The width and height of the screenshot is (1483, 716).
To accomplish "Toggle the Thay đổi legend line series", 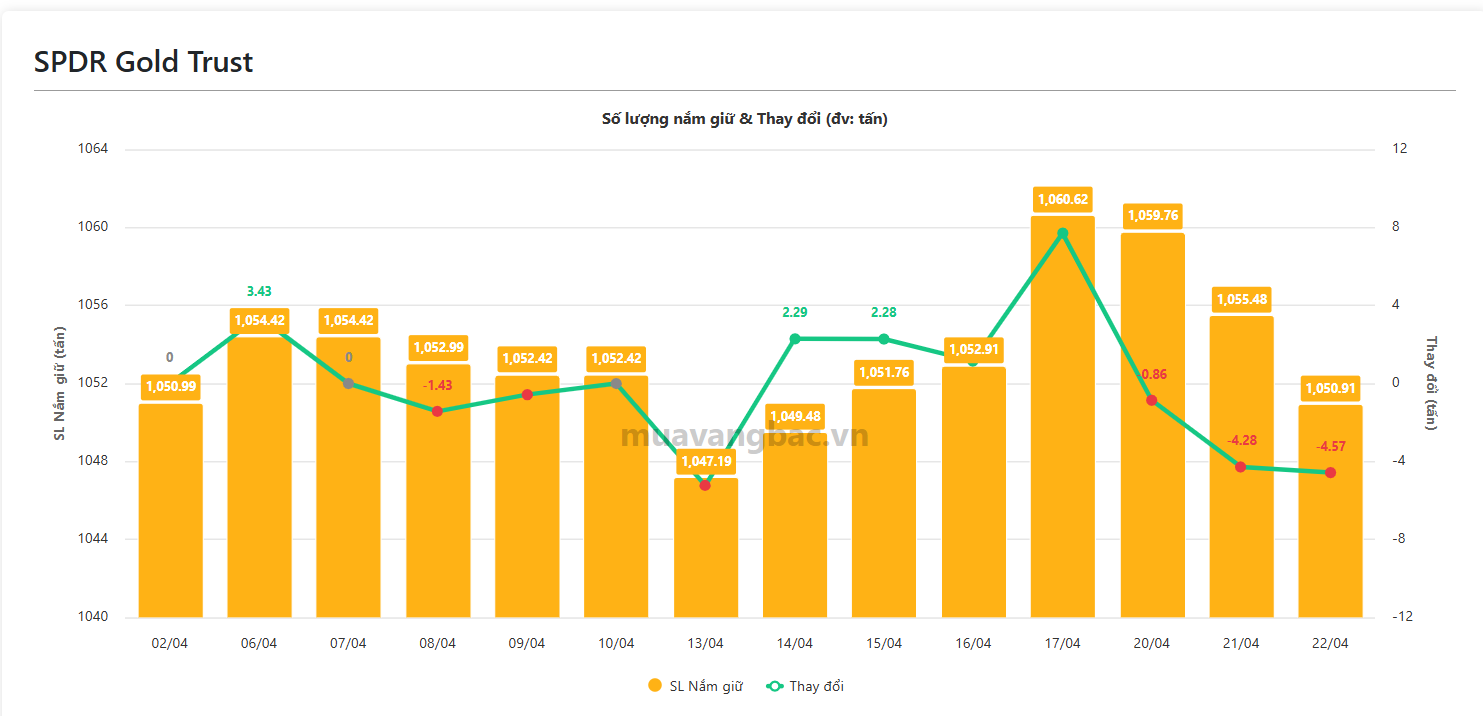I will [x=805, y=686].
